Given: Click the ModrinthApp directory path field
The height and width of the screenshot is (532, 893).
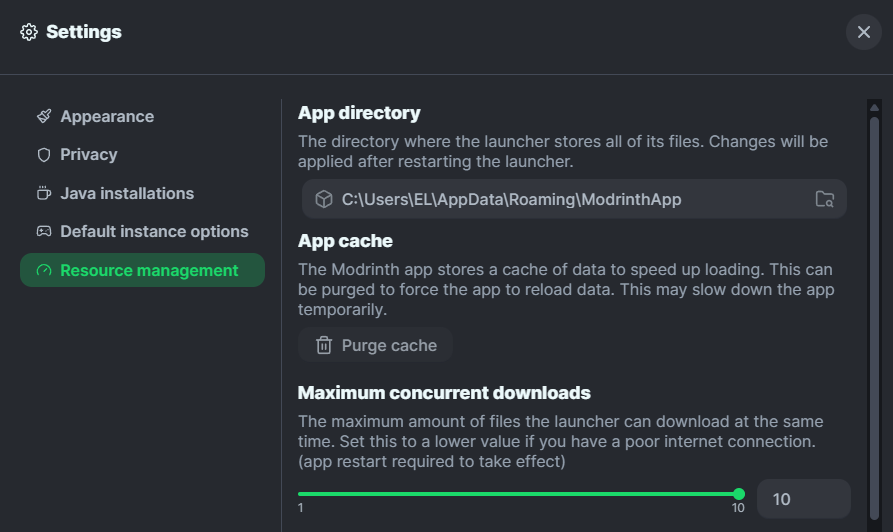Looking at the screenshot, I should (x=560, y=199).
